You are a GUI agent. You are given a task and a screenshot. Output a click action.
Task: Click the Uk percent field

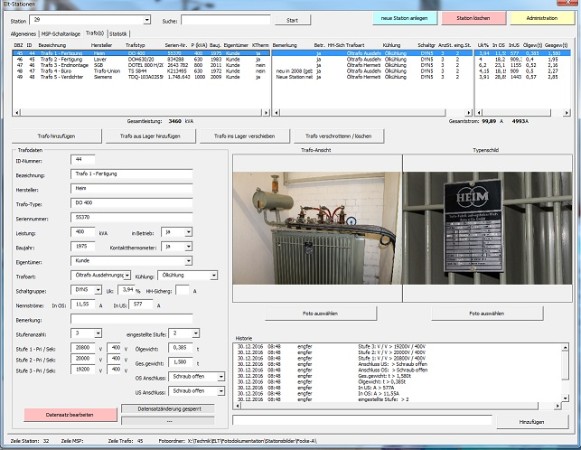tap(126, 290)
